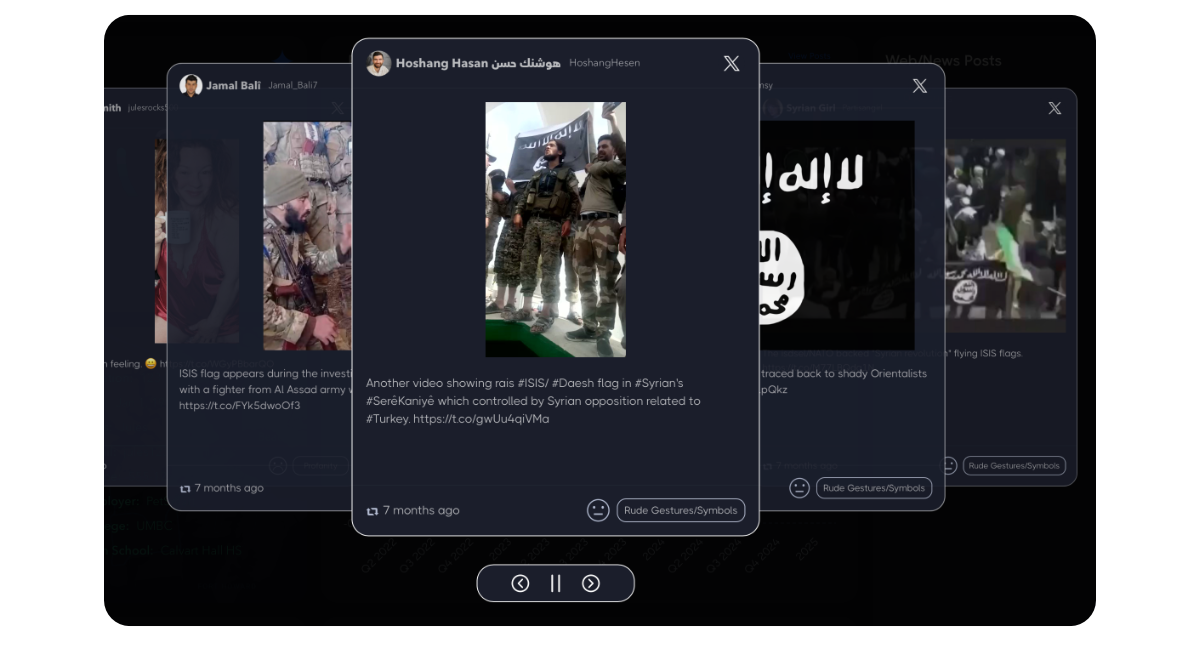
Task: Click the Rude Gestures/Symbols tag on center card
Action: [680, 510]
